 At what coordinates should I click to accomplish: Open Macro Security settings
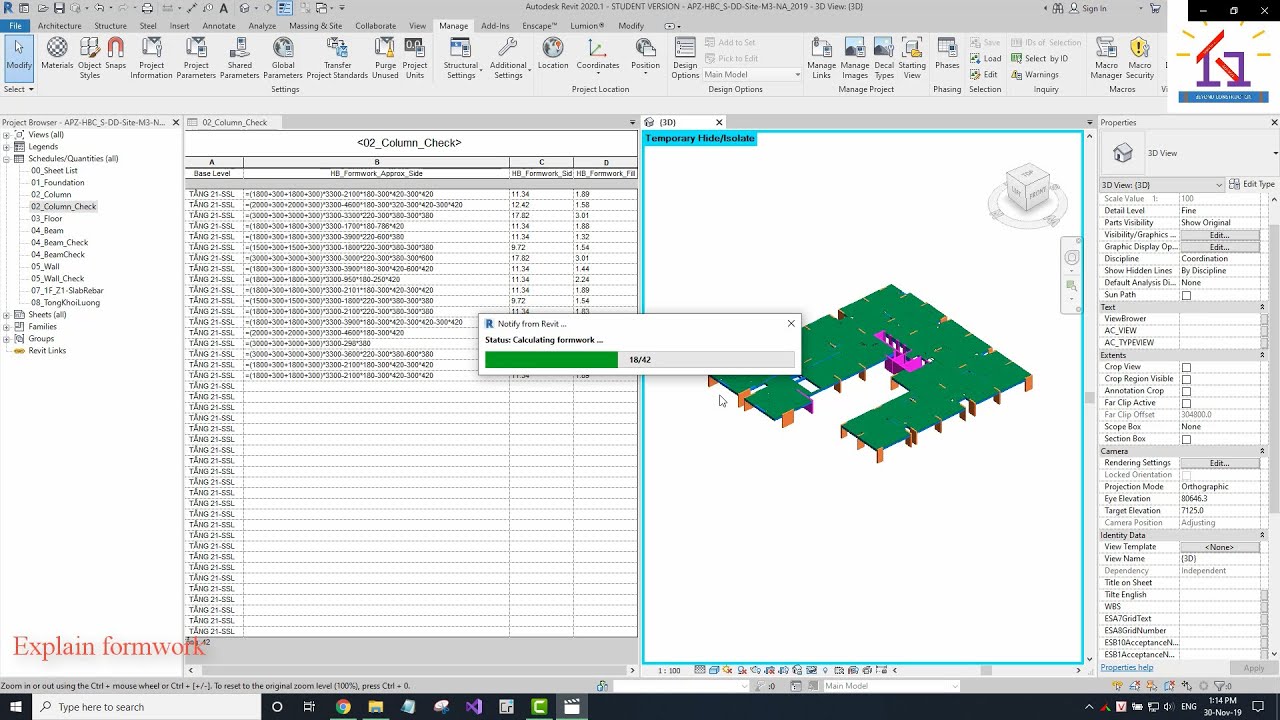pos(1139,58)
